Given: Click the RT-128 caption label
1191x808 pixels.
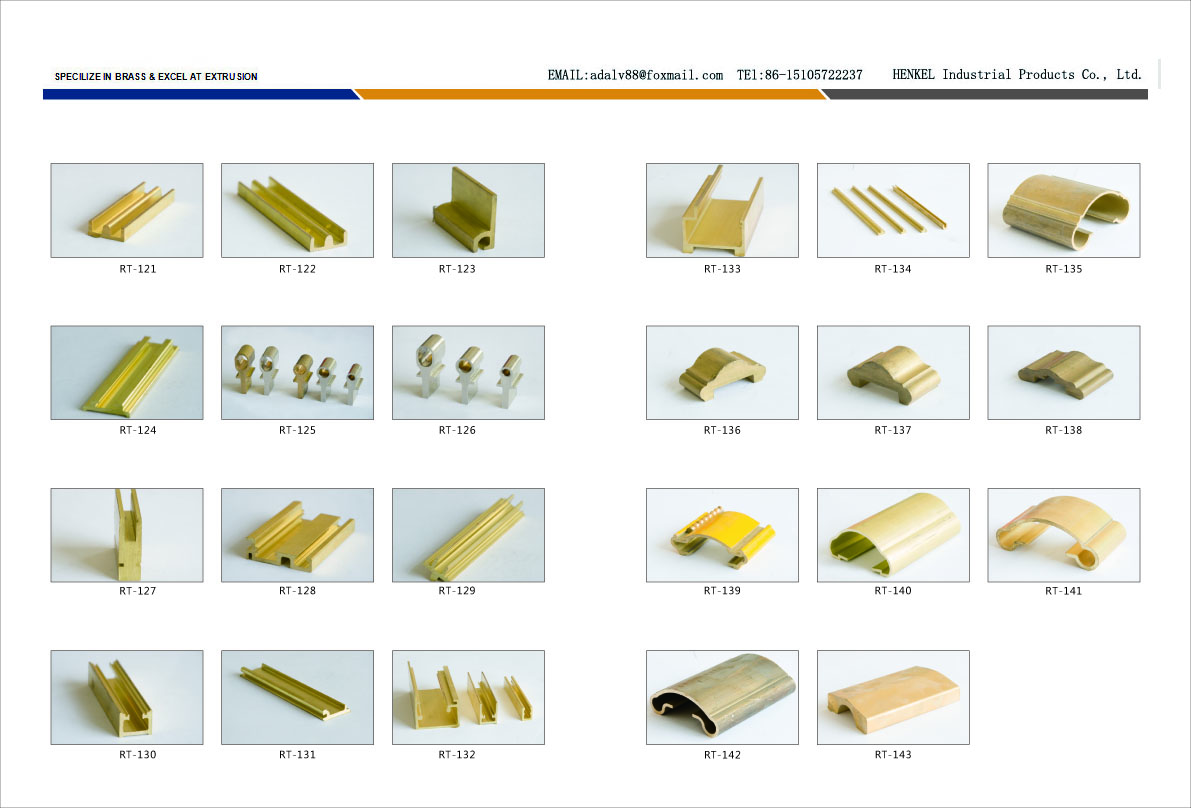Looking at the screenshot, I should coord(297,591).
